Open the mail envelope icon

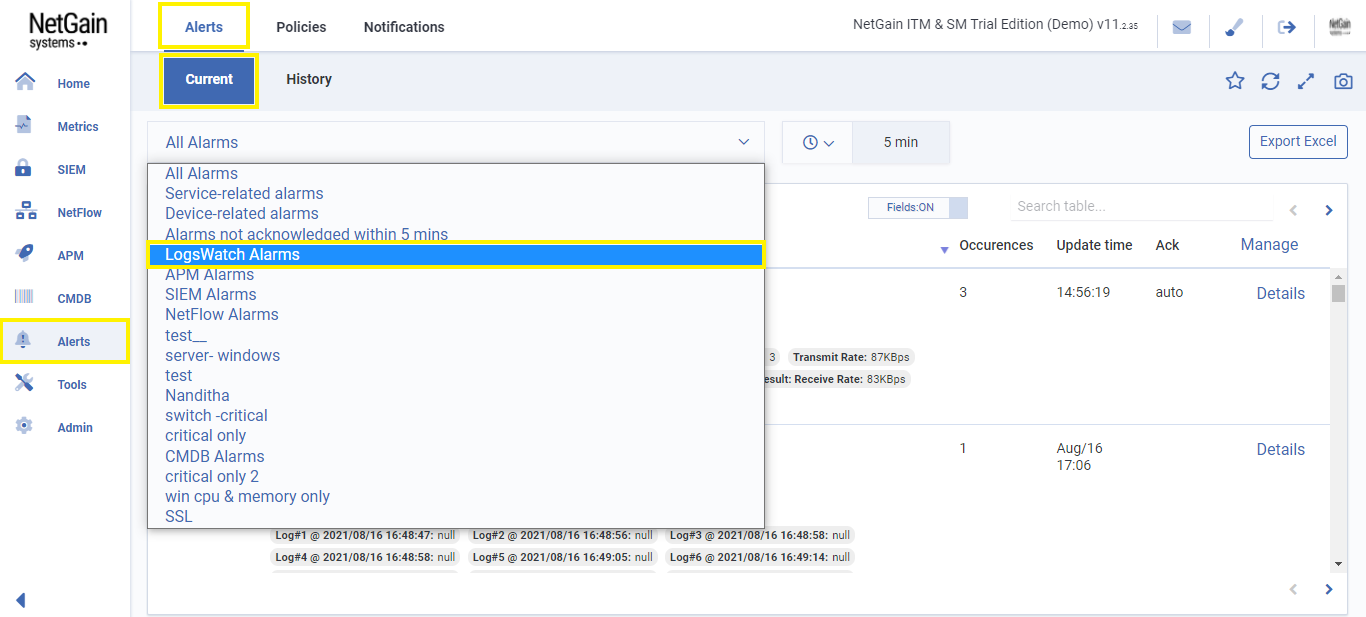[1182, 27]
